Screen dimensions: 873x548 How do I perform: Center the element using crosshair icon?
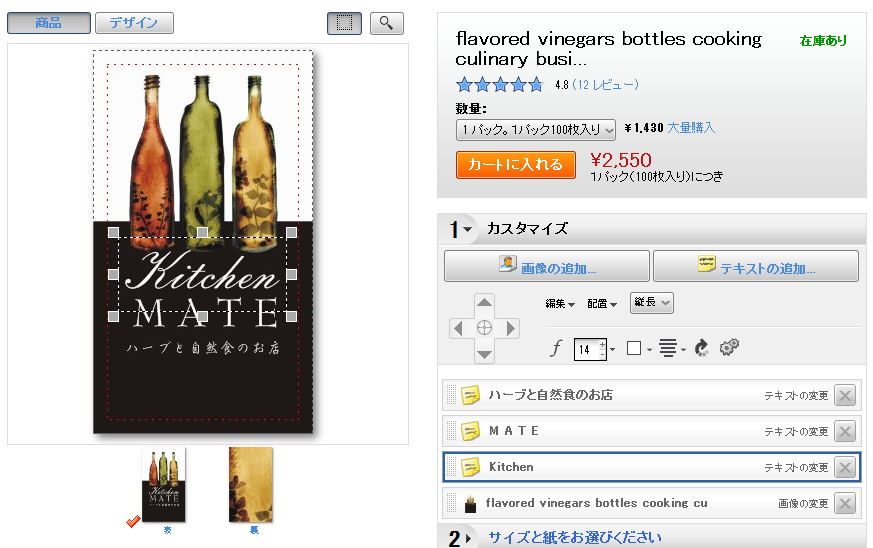(484, 328)
